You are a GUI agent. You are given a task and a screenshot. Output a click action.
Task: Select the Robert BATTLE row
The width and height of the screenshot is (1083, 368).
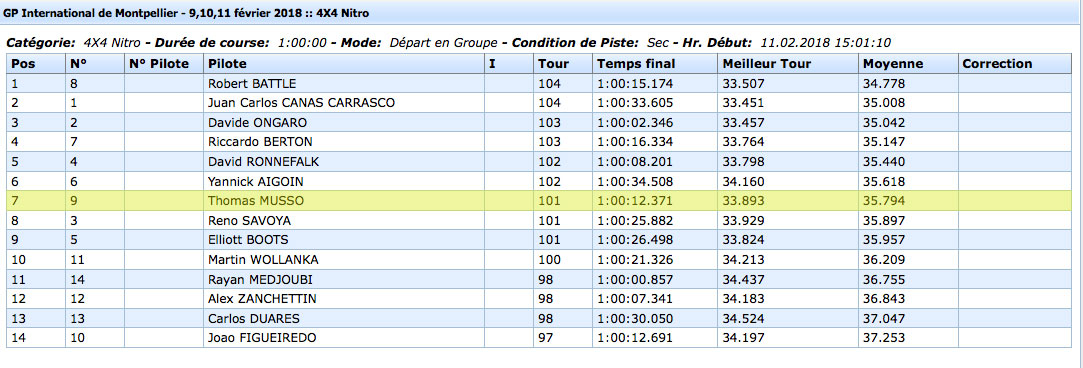(539, 84)
